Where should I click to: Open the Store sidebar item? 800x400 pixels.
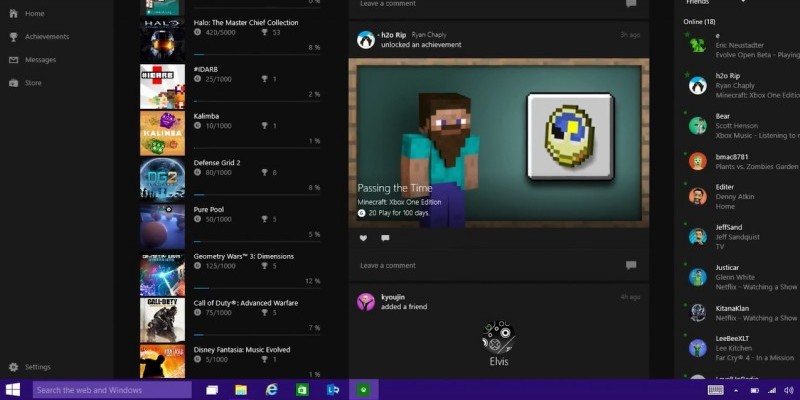click(33, 83)
